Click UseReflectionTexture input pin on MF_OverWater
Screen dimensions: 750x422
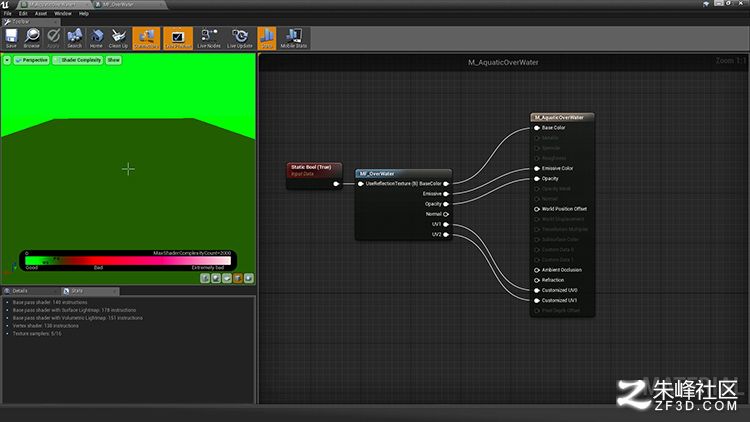(x=361, y=184)
